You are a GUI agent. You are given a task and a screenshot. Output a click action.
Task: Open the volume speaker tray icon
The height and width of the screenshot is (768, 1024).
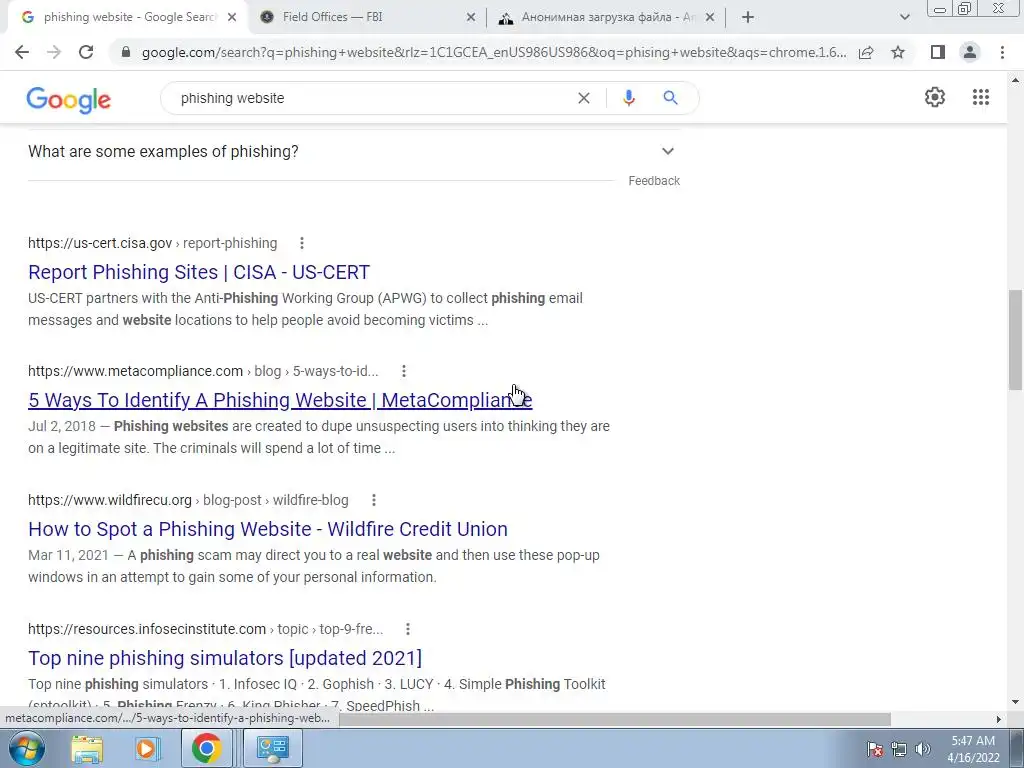922,749
